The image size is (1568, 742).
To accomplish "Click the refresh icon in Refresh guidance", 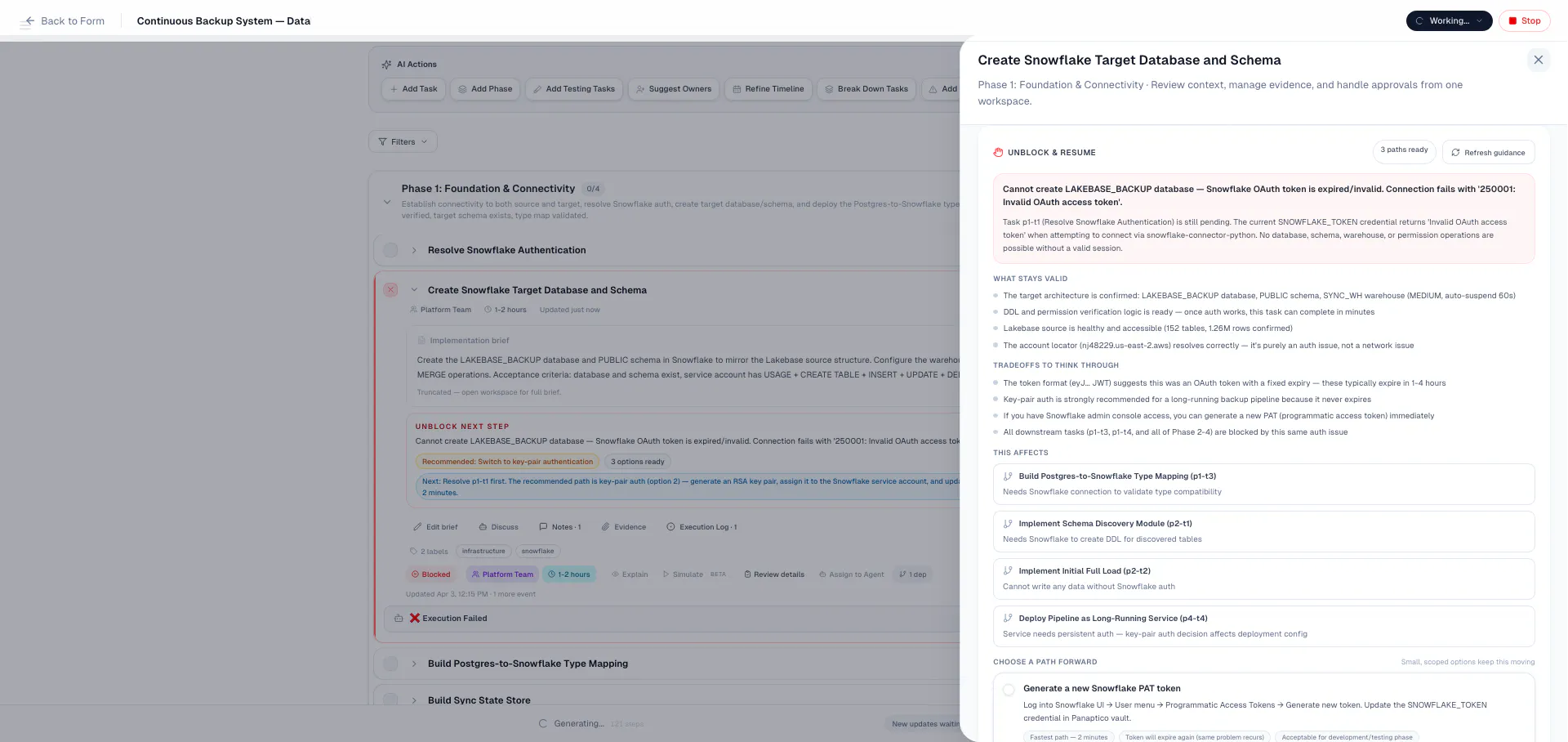I will pos(1455,153).
